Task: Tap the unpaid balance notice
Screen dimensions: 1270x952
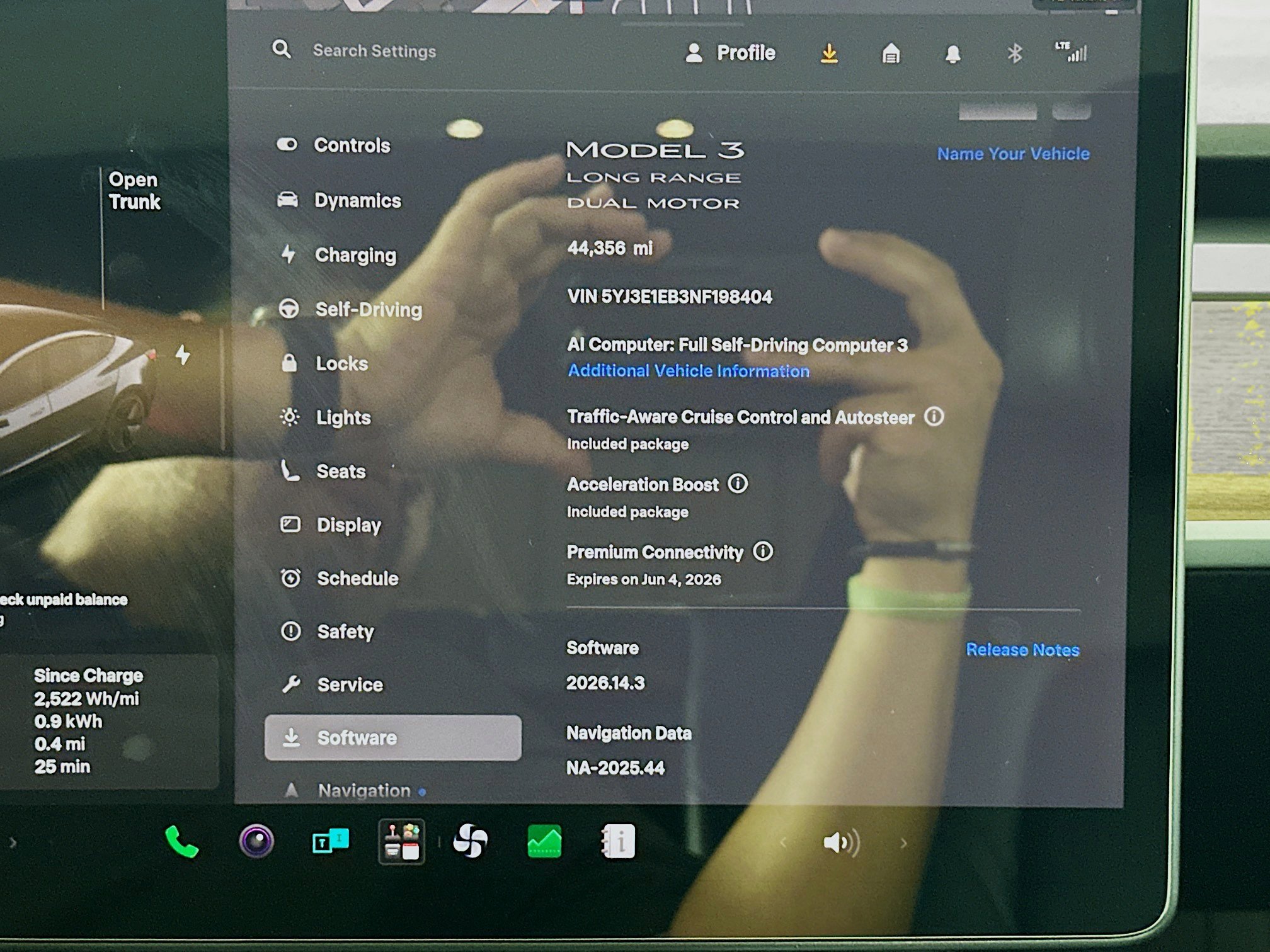Action: (x=64, y=599)
